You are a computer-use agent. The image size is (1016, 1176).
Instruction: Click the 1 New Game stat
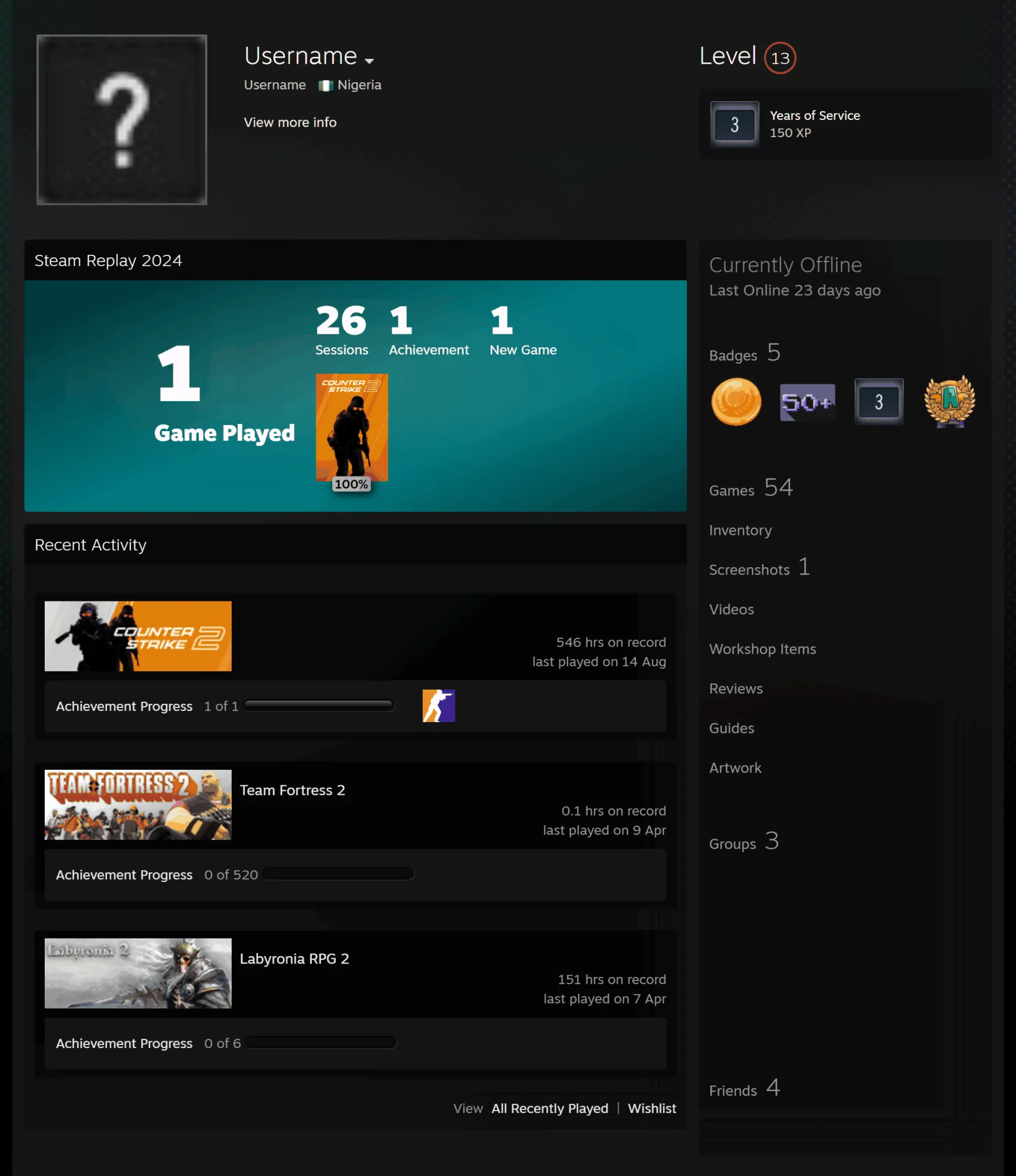click(x=523, y=331)
